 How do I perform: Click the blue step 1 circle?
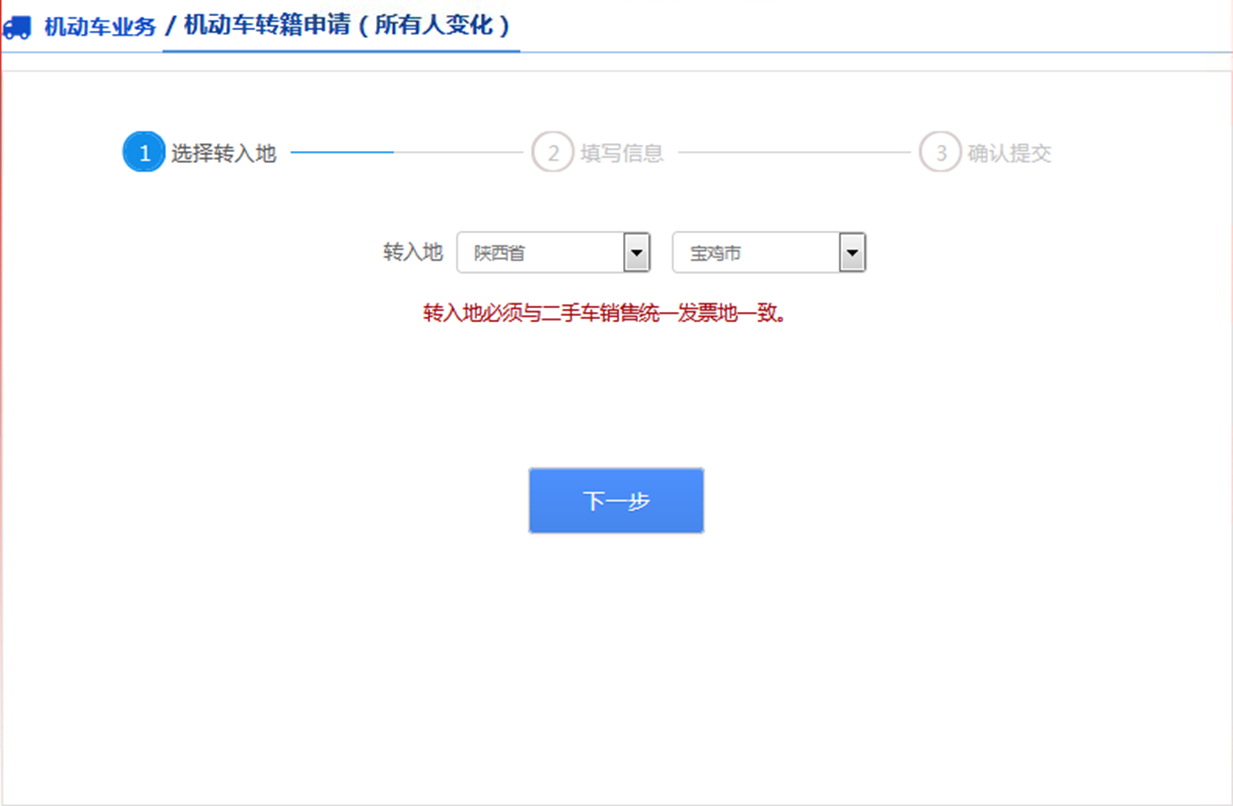[x=143, y=153]
